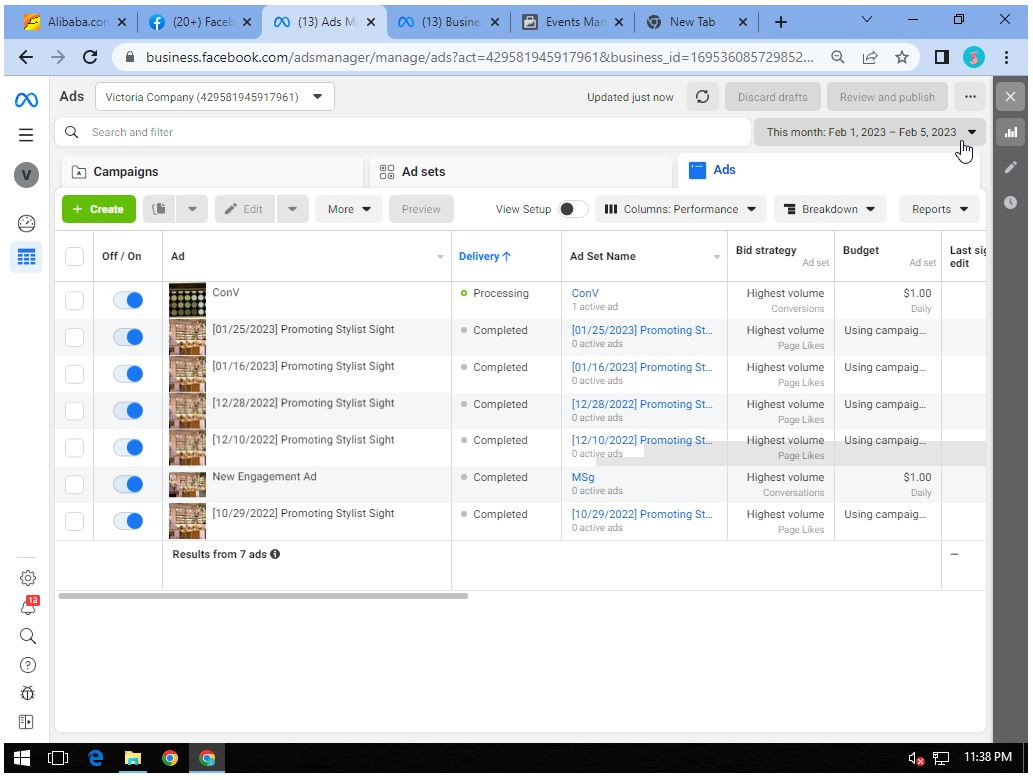The image size is (1033, 780).
Task: Open File Explorer from the taskbar
Action: [x=132, y=758]
